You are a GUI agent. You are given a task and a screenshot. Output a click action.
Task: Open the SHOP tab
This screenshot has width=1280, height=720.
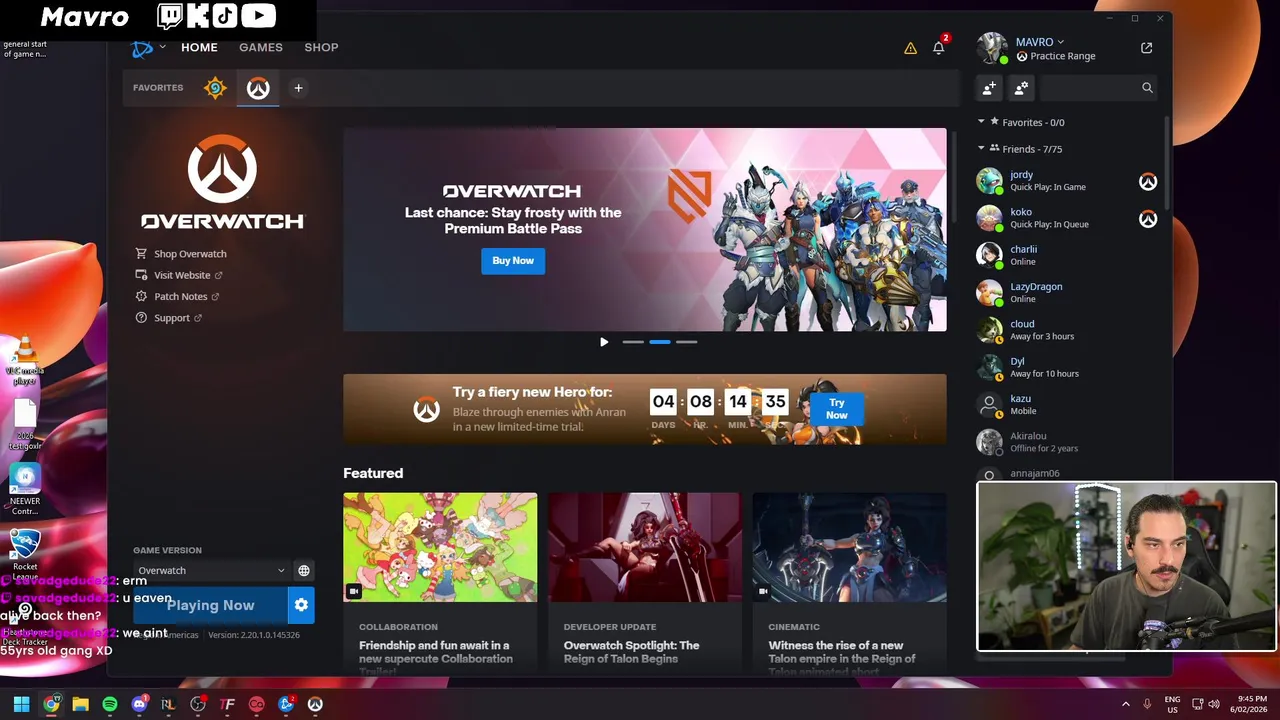click(x=321, y=47)
